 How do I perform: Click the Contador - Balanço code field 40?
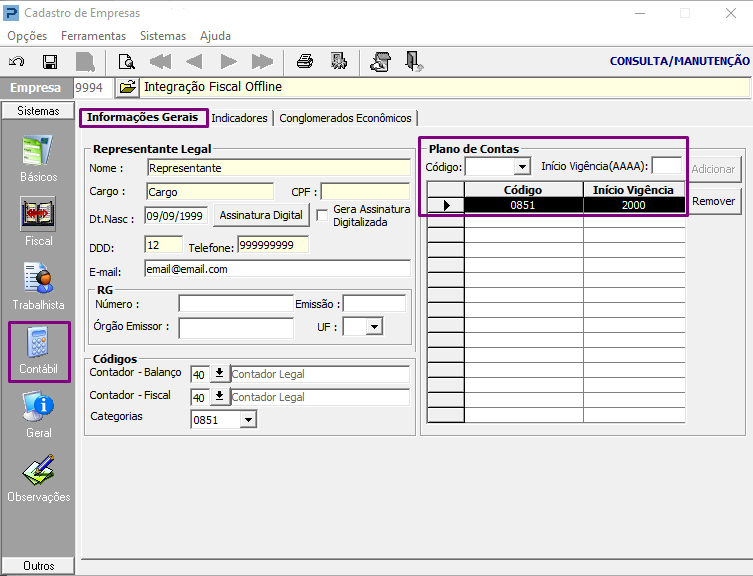point(200,374)
